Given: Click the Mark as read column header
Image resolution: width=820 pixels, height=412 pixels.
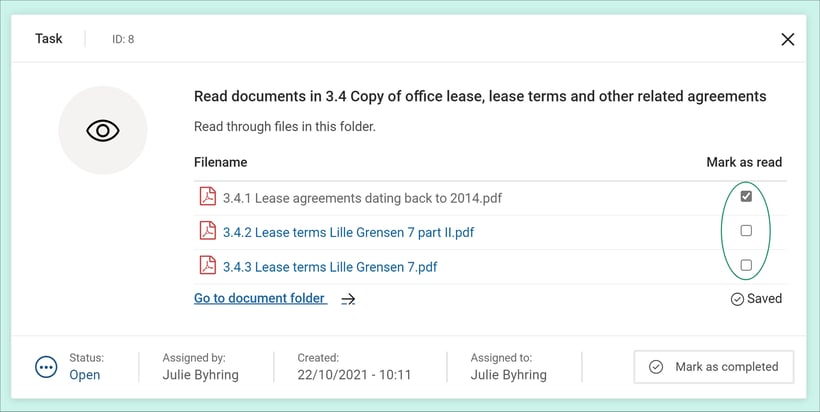Looking at the screenshot, I should (x=744, y=162).
